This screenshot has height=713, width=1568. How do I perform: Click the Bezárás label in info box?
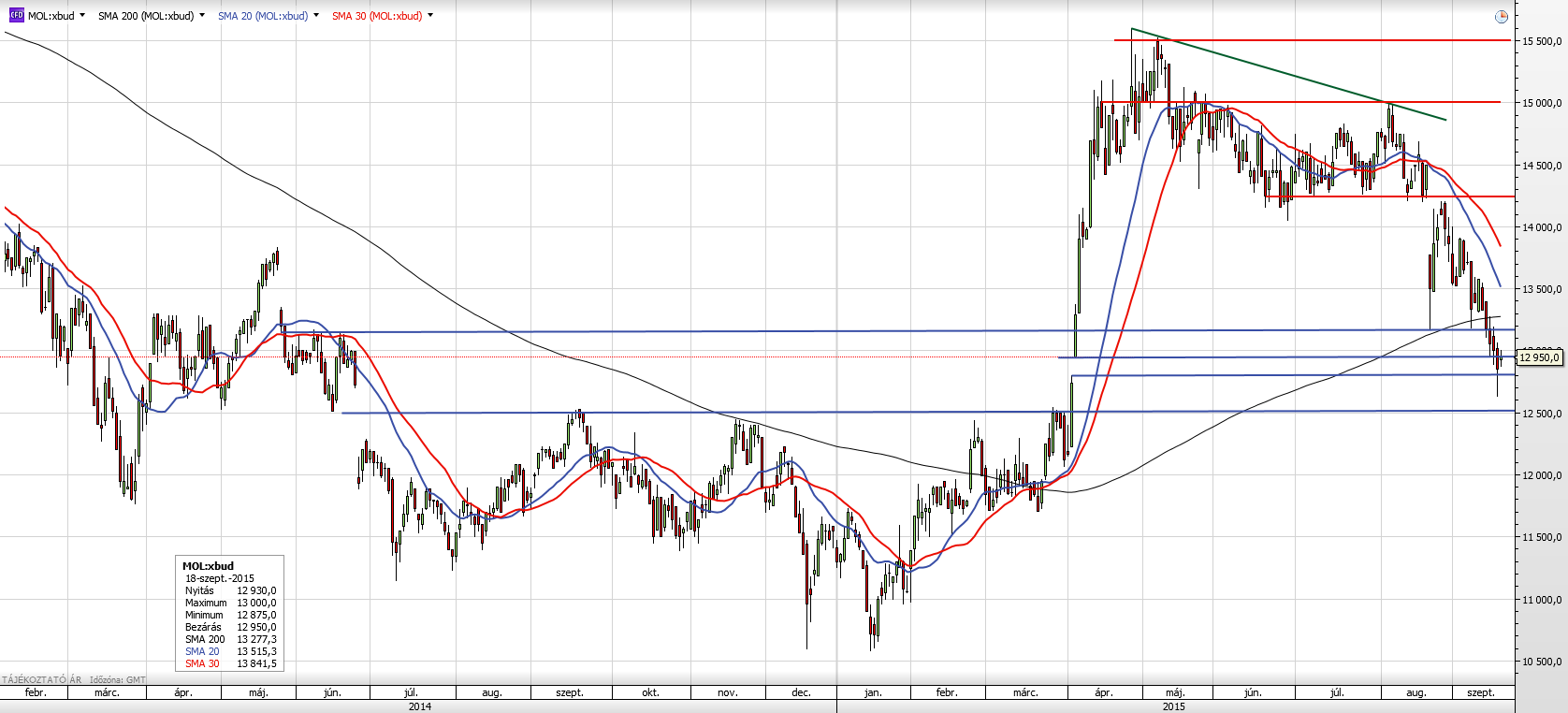tap(203, 627)
